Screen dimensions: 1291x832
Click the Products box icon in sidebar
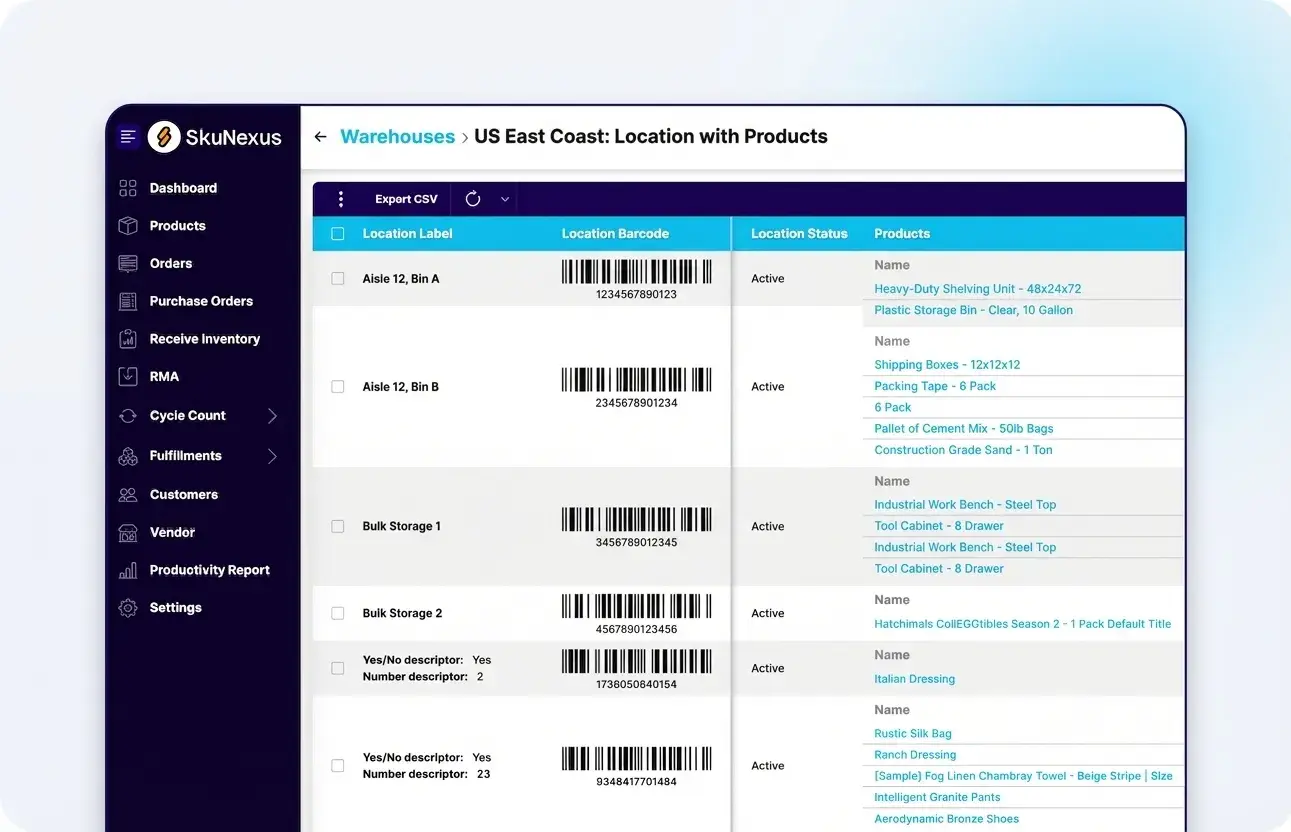coord(128,226)
